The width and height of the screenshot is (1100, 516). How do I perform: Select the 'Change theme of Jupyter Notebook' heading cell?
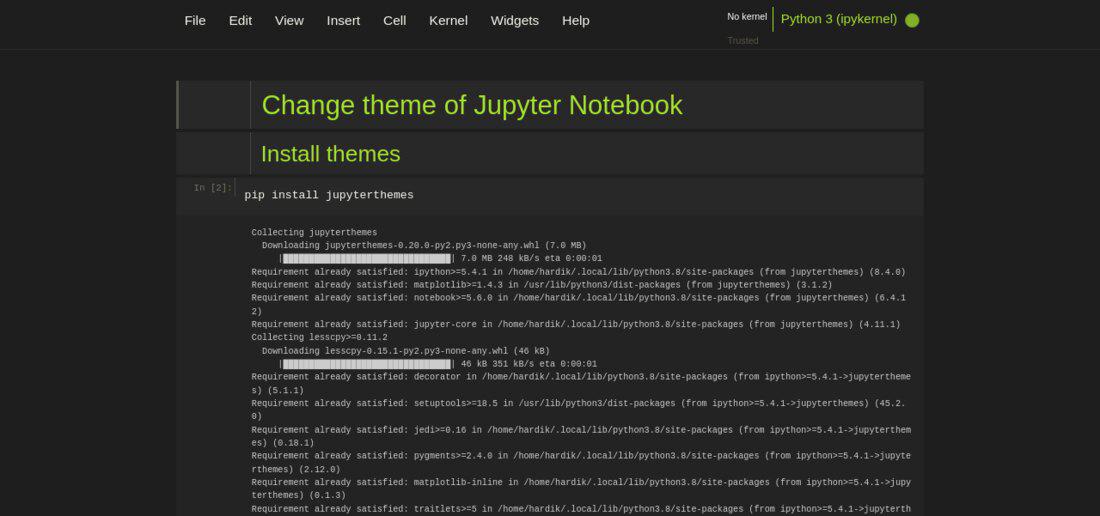click(x=550, y=104)
